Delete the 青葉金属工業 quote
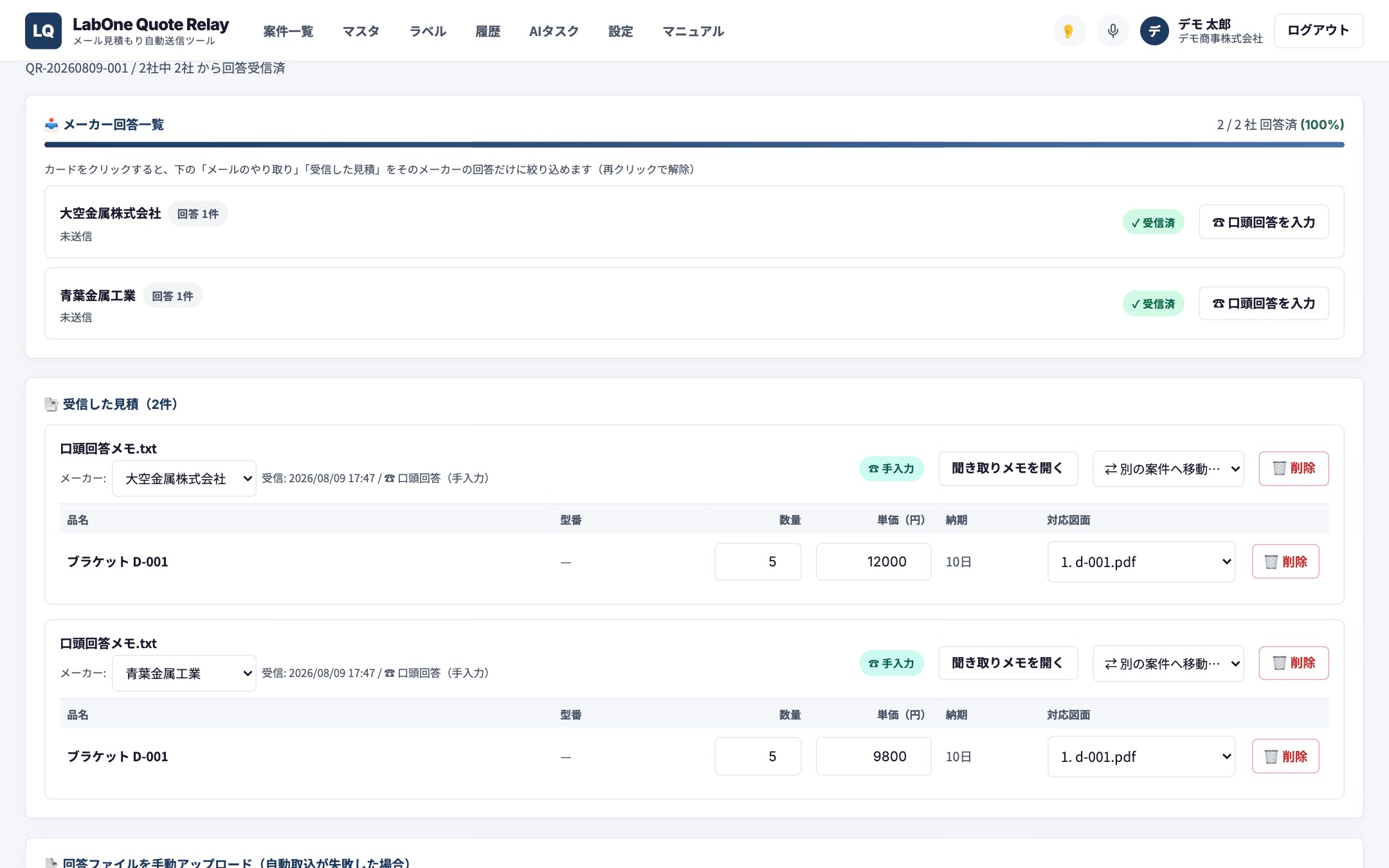 coord(1294,663)
